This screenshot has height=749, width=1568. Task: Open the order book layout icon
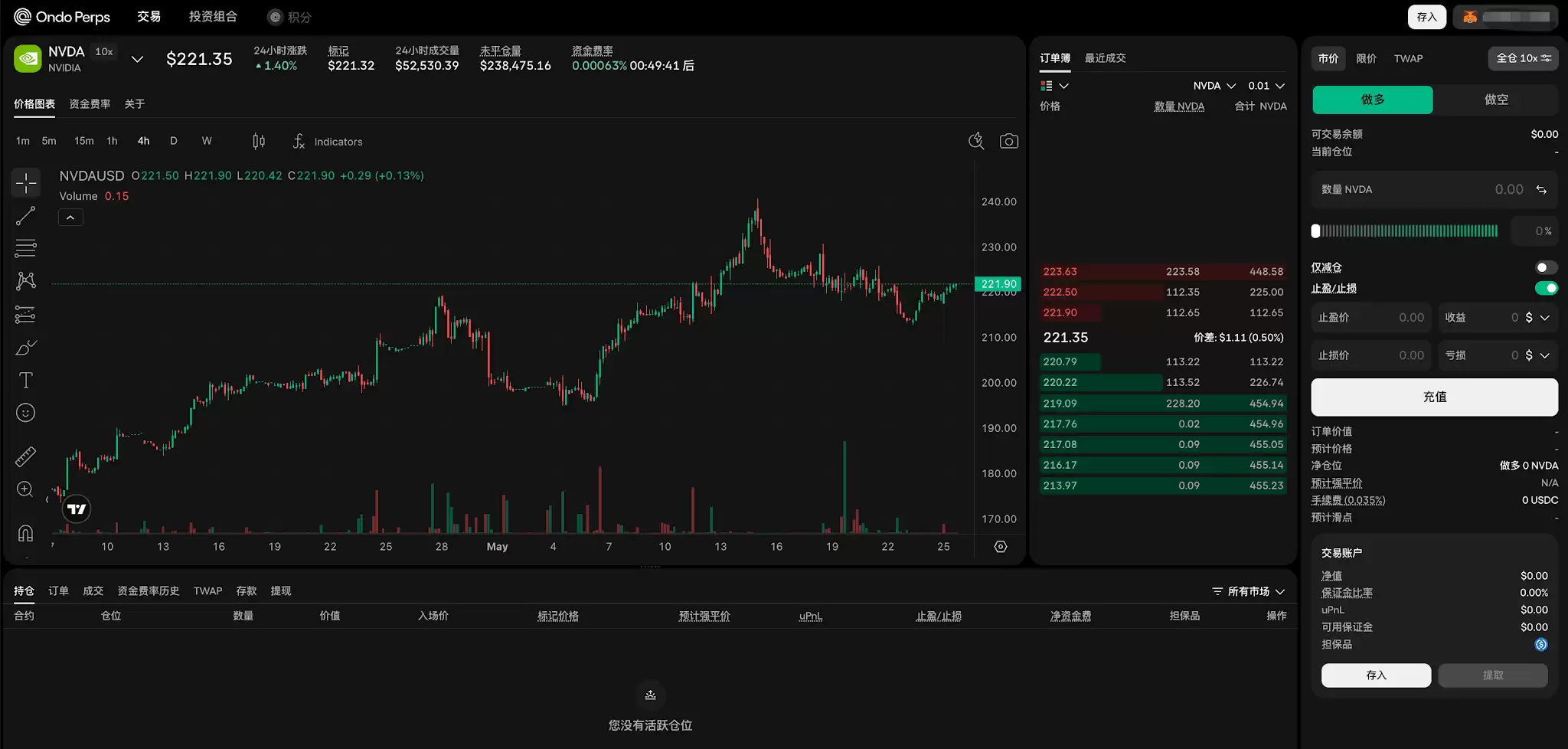(1047, 86)
